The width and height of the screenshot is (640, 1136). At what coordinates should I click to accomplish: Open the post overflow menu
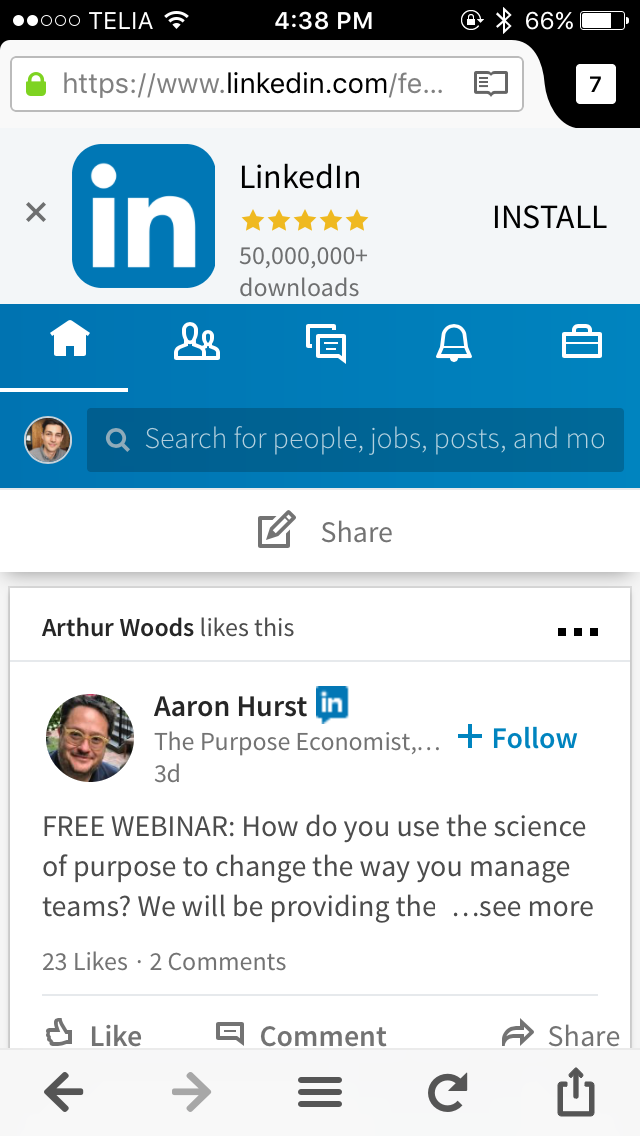tap(578, 630)
